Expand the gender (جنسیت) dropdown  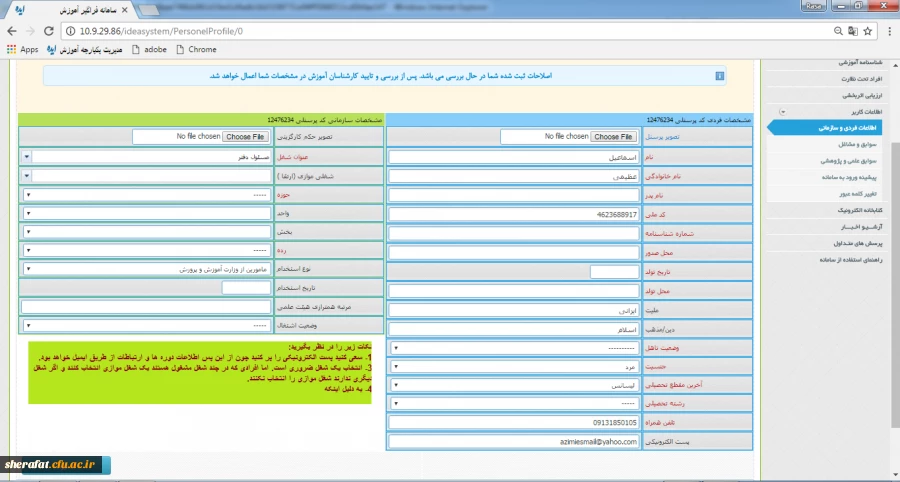pyautogui.click(x=513, y=366)
